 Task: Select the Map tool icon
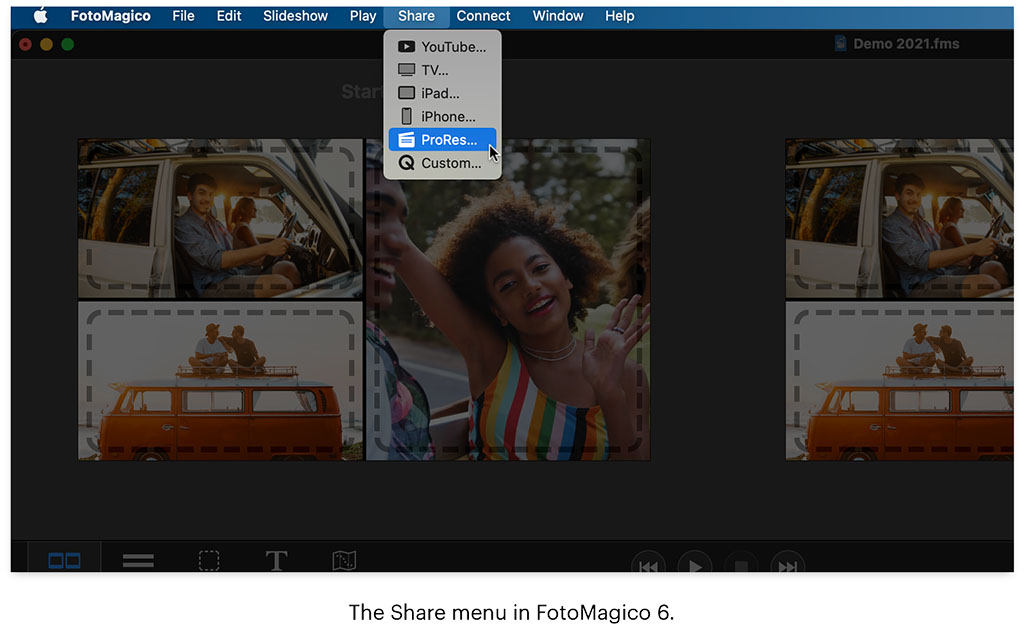[x=344, y=561]
